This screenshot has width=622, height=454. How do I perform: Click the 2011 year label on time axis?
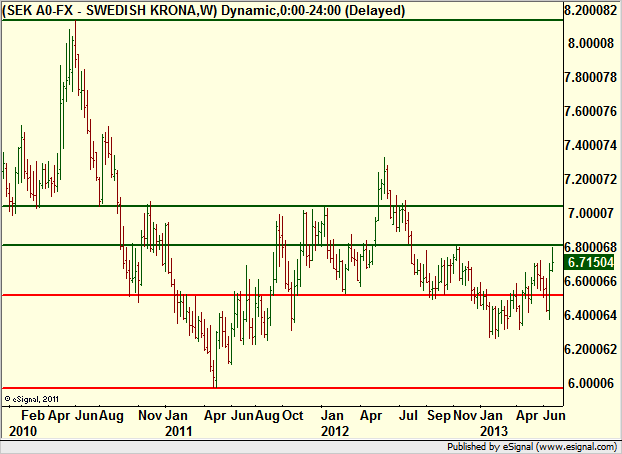pos(179,431)
